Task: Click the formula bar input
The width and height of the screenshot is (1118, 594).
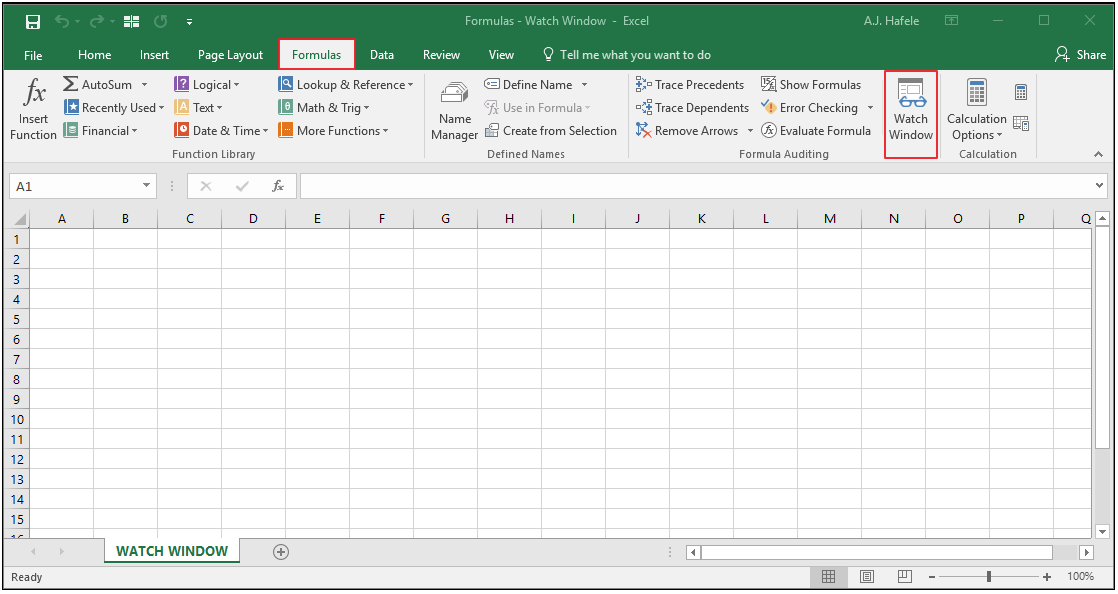Action: [x=697, y=186]
